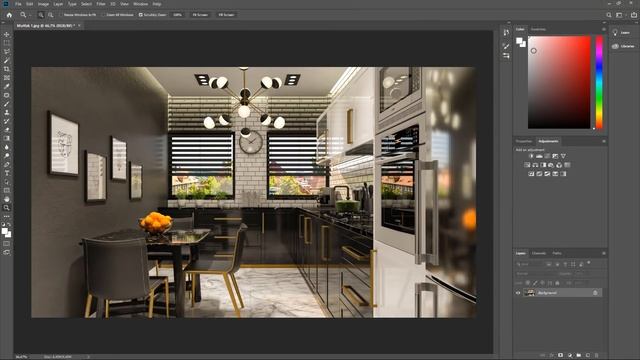
Task: Open the File menu
Action: (x=18, y=4)
